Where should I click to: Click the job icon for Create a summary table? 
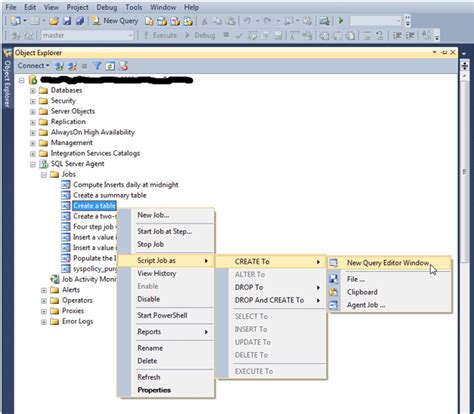[66, 195]
